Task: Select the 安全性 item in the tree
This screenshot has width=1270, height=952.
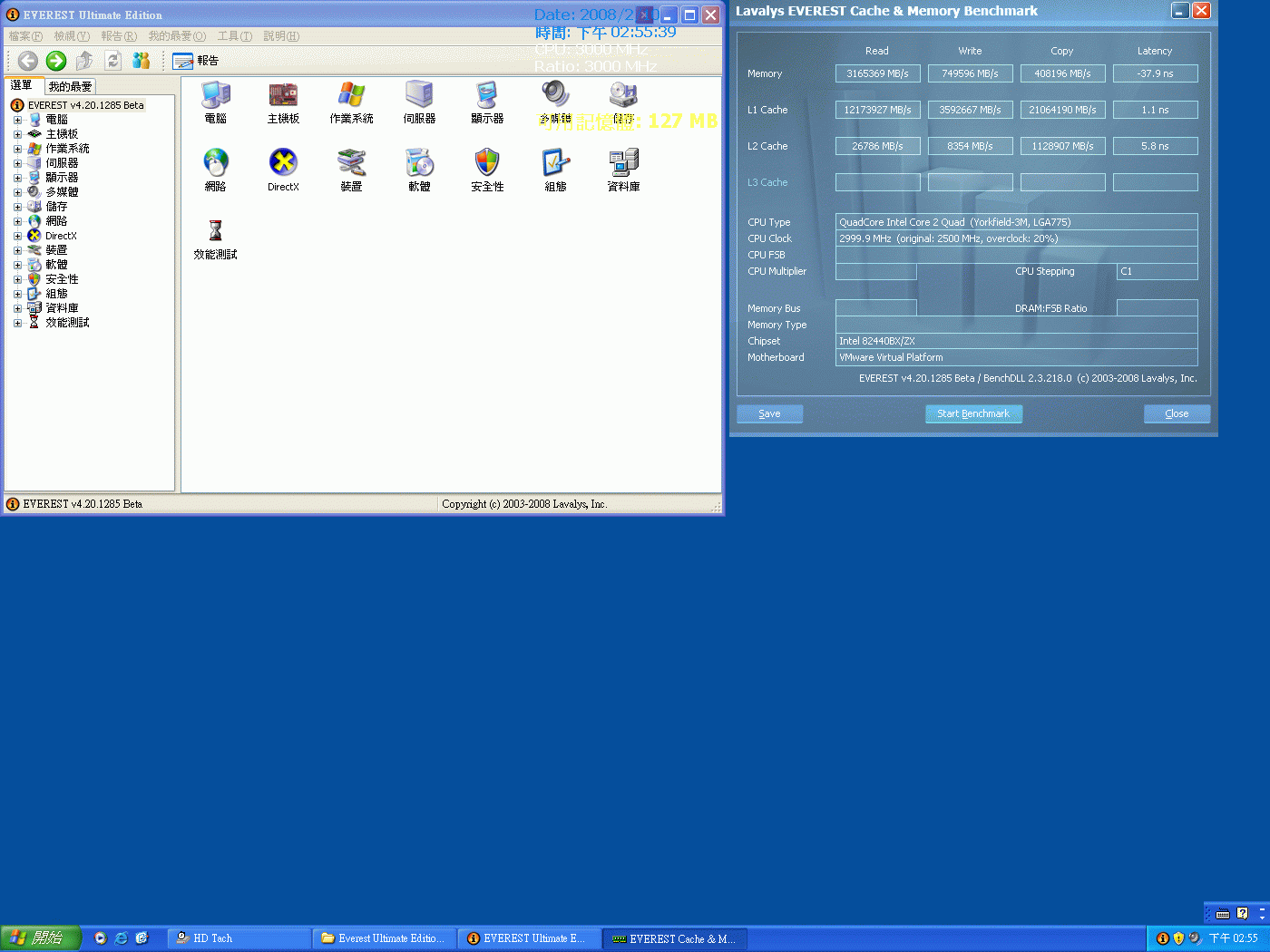Action: tap(62, 279)
